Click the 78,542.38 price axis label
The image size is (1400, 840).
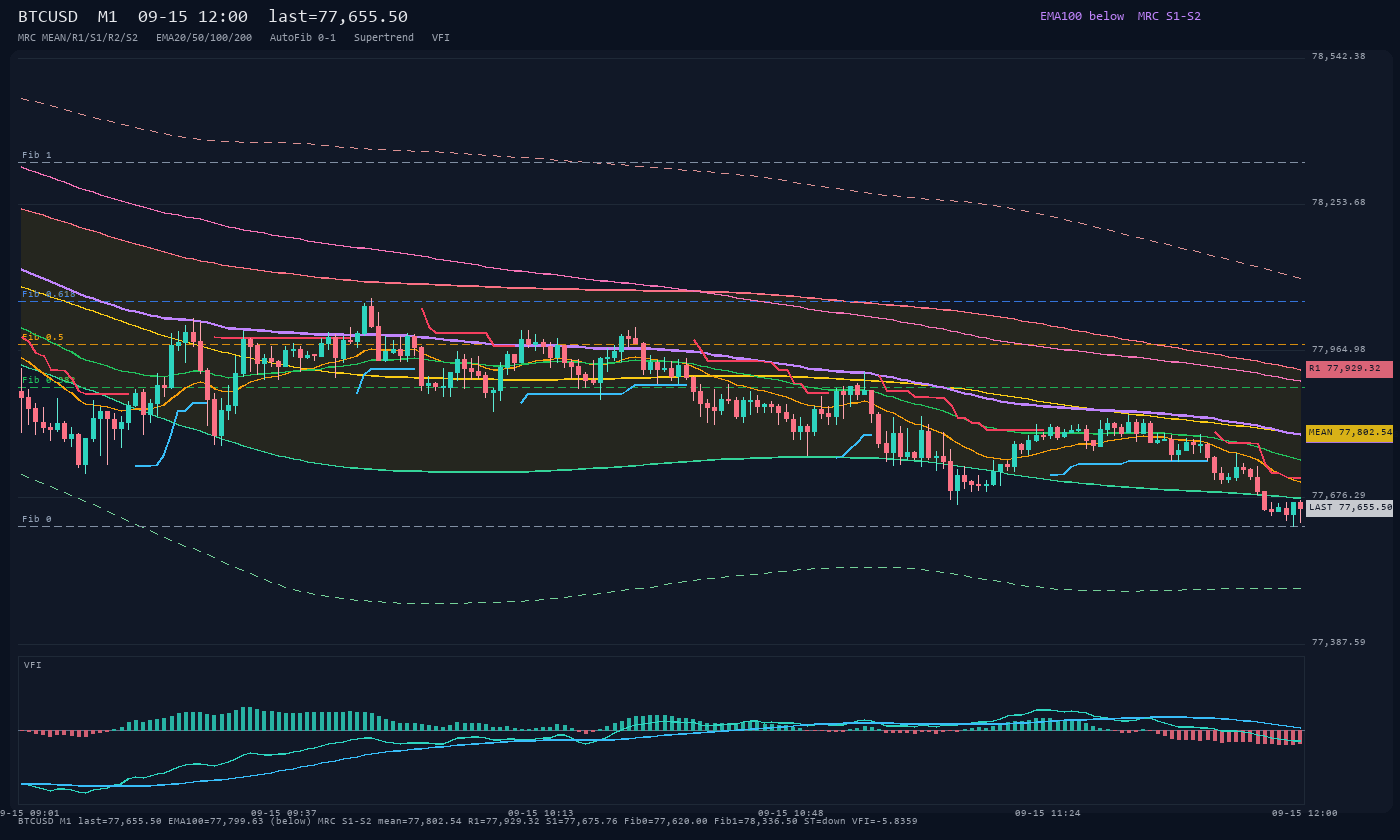tap(1338, 57)
